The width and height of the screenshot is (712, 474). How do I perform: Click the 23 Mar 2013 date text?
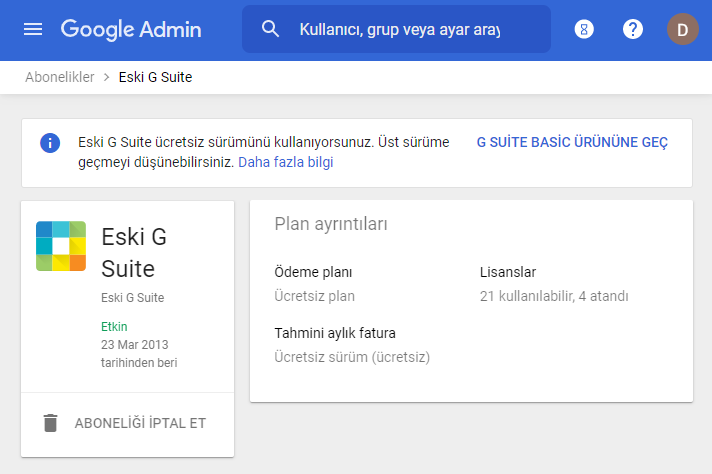134,345
